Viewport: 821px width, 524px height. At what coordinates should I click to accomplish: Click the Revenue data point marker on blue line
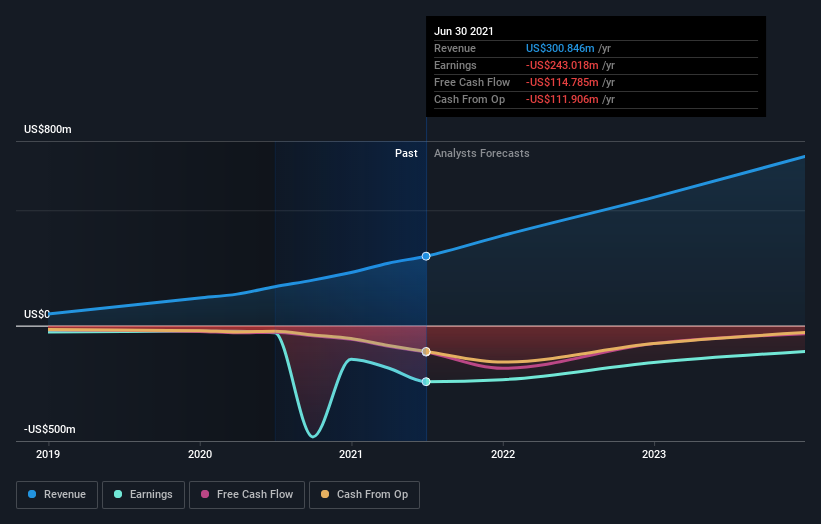426,256
